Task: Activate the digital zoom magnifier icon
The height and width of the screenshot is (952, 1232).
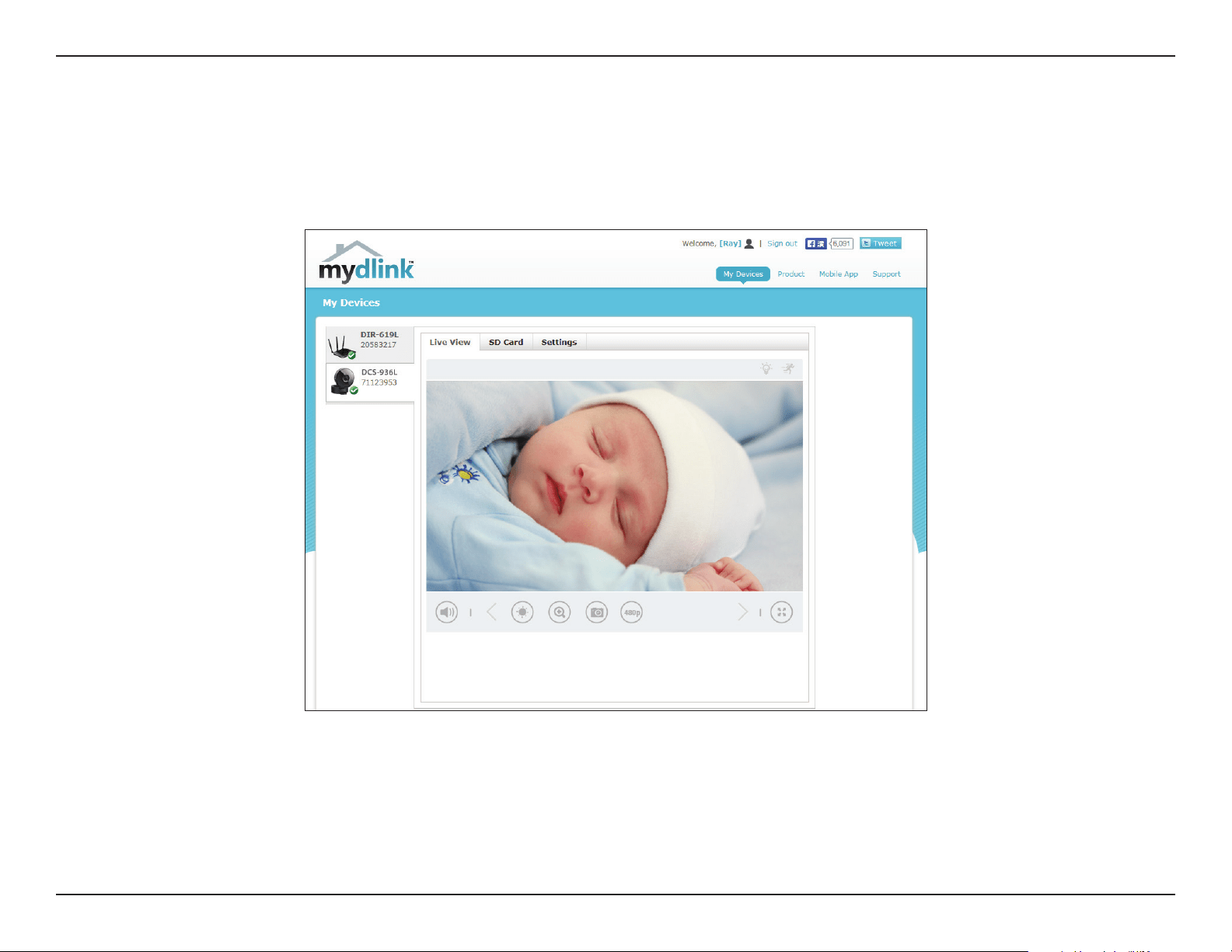Action: pyautogui.click(x=560, y=612)
